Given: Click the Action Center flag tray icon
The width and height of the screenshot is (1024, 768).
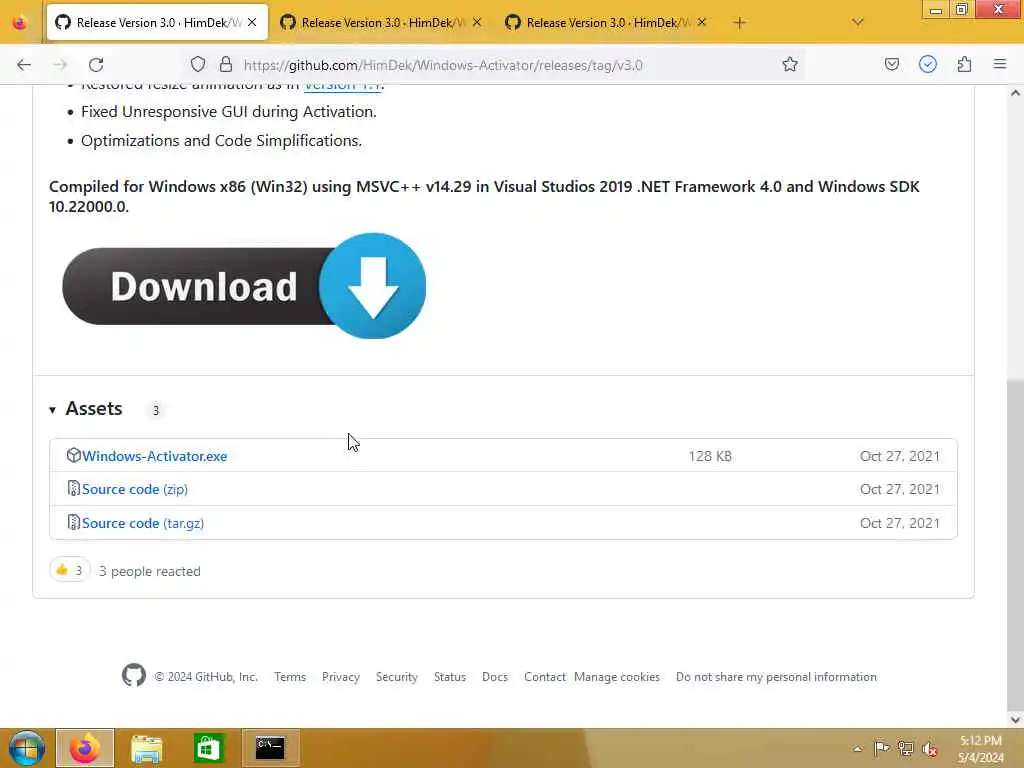Looking at the screenshot, I should point(881,748).
